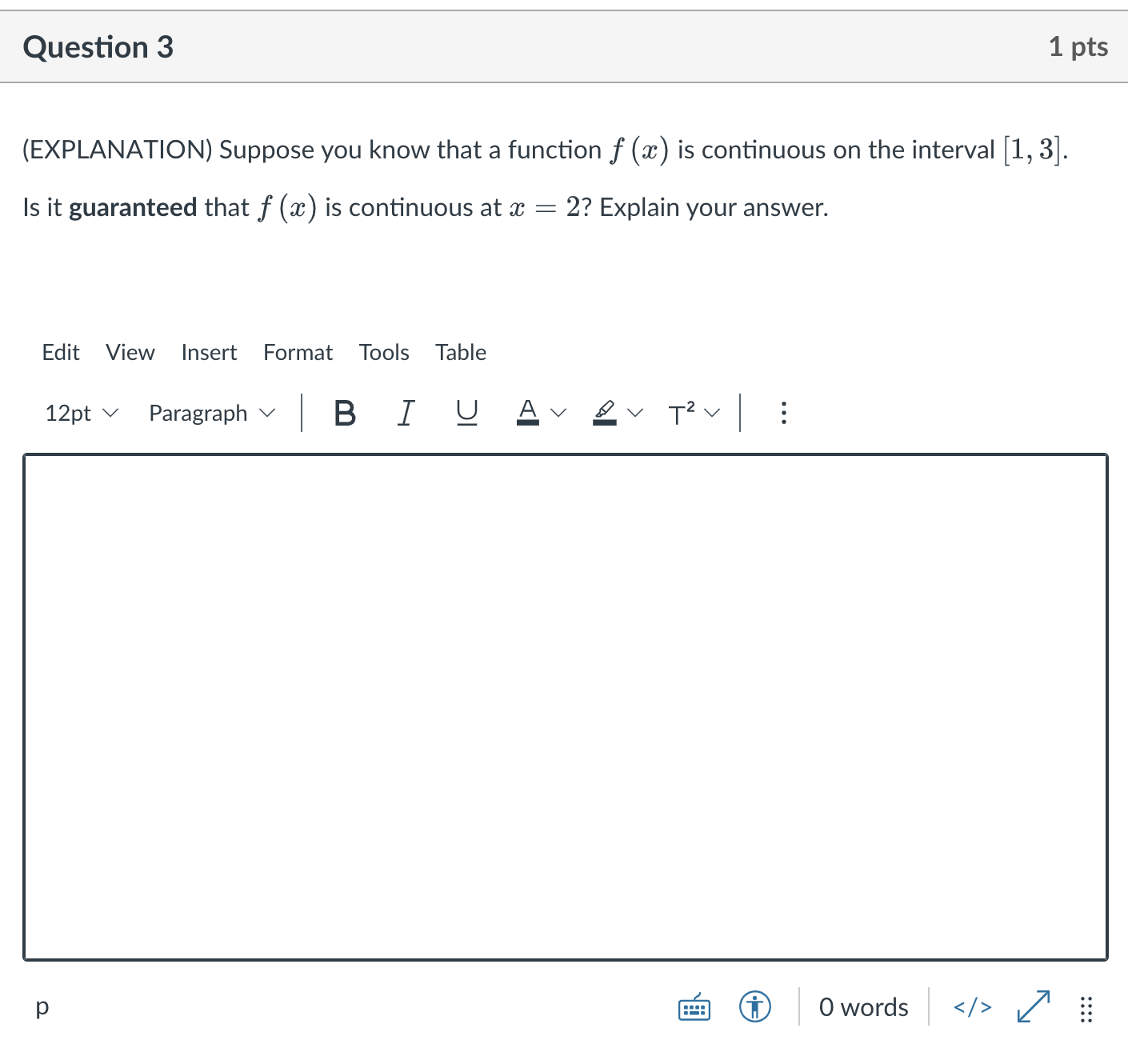The image size is (1128, 1064).
Task: Expand the editor to fullscreen
Action: (1032, 1008)
